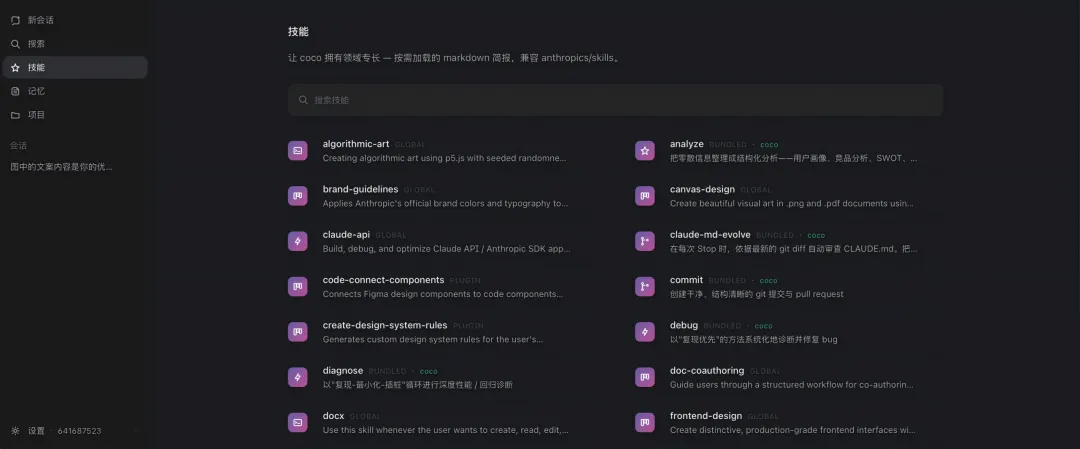Click the claude-api lightning icon
The image size is (1080, 449).
[298, 241]
